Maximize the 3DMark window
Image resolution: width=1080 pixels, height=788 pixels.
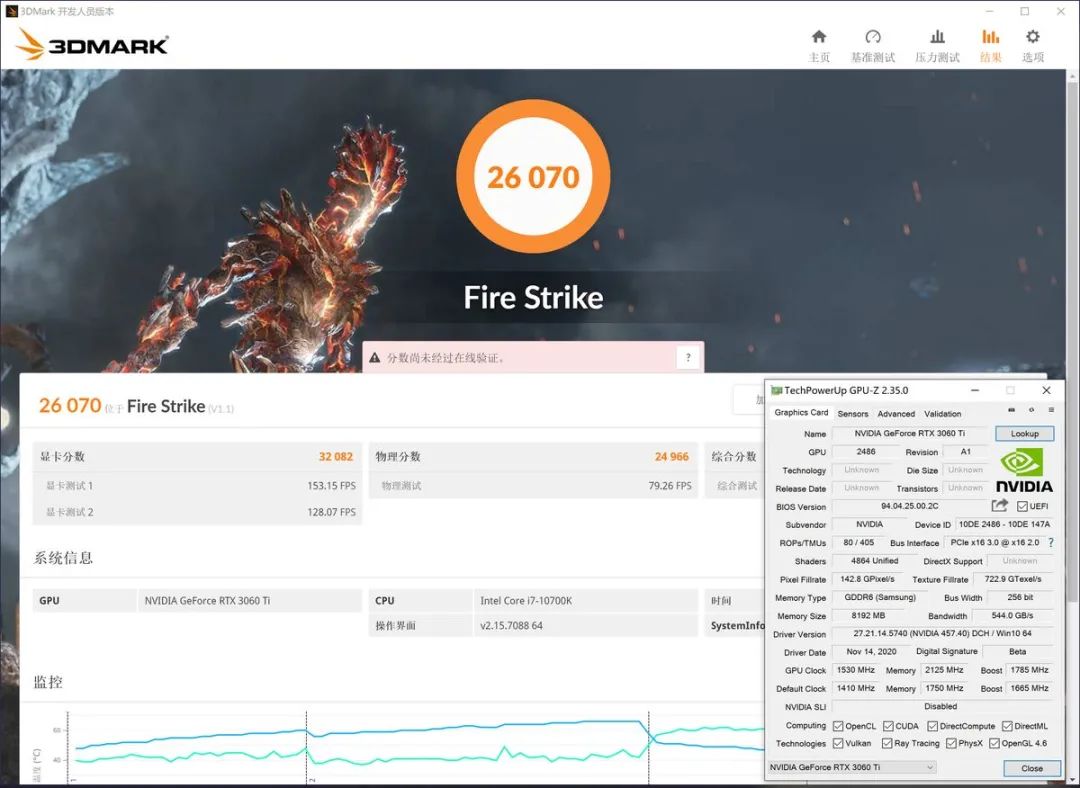pos(1025,11)
